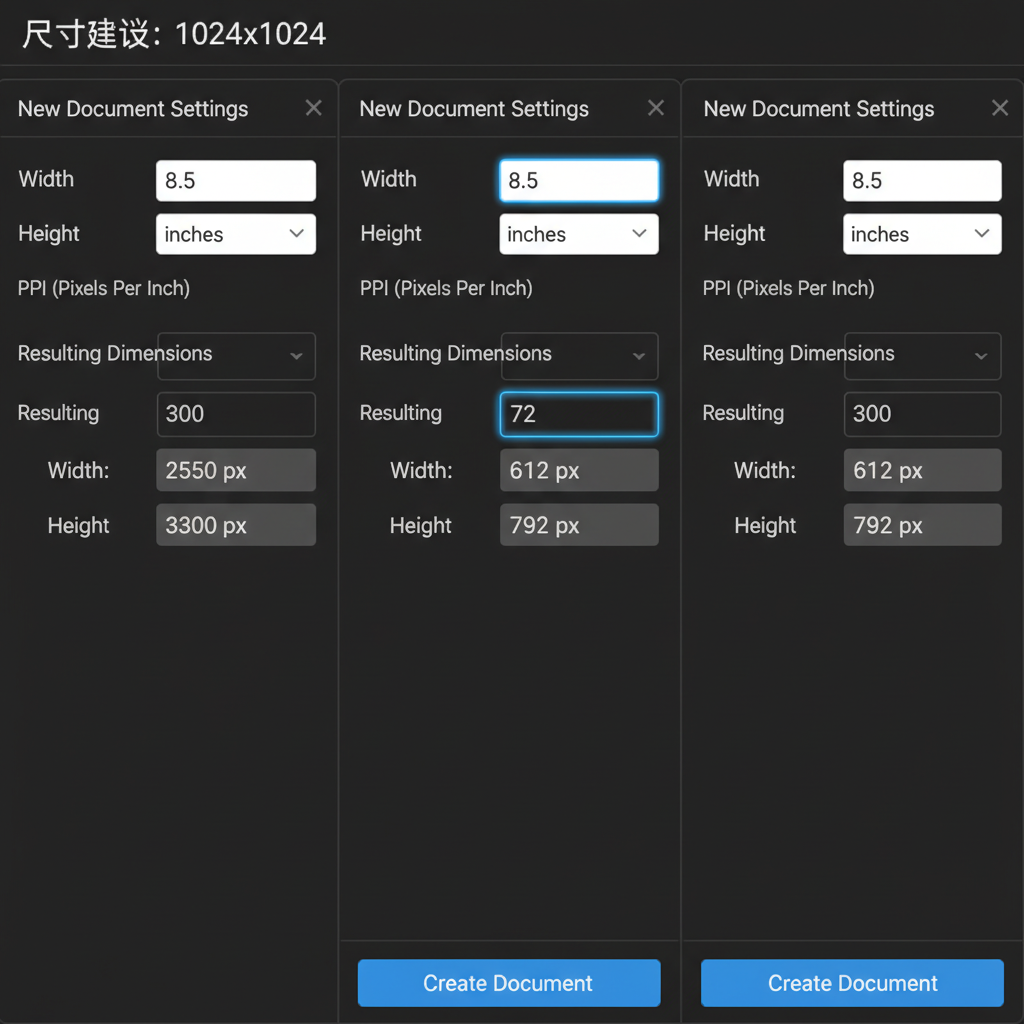Close the middle New Document Settings panel
Image resolution: width=1024 pixels, height=1024 pixels.
click(656, 108)
